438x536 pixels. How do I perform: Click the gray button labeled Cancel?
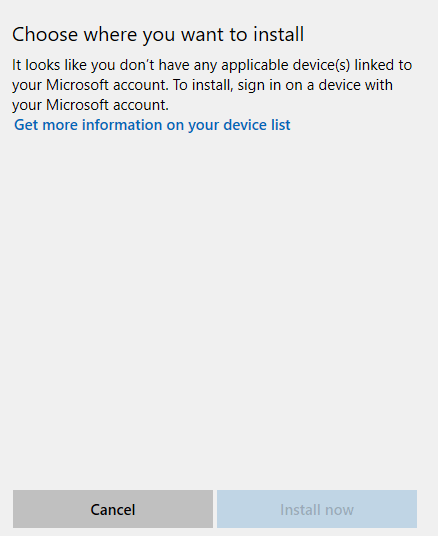tap(113, 509)
